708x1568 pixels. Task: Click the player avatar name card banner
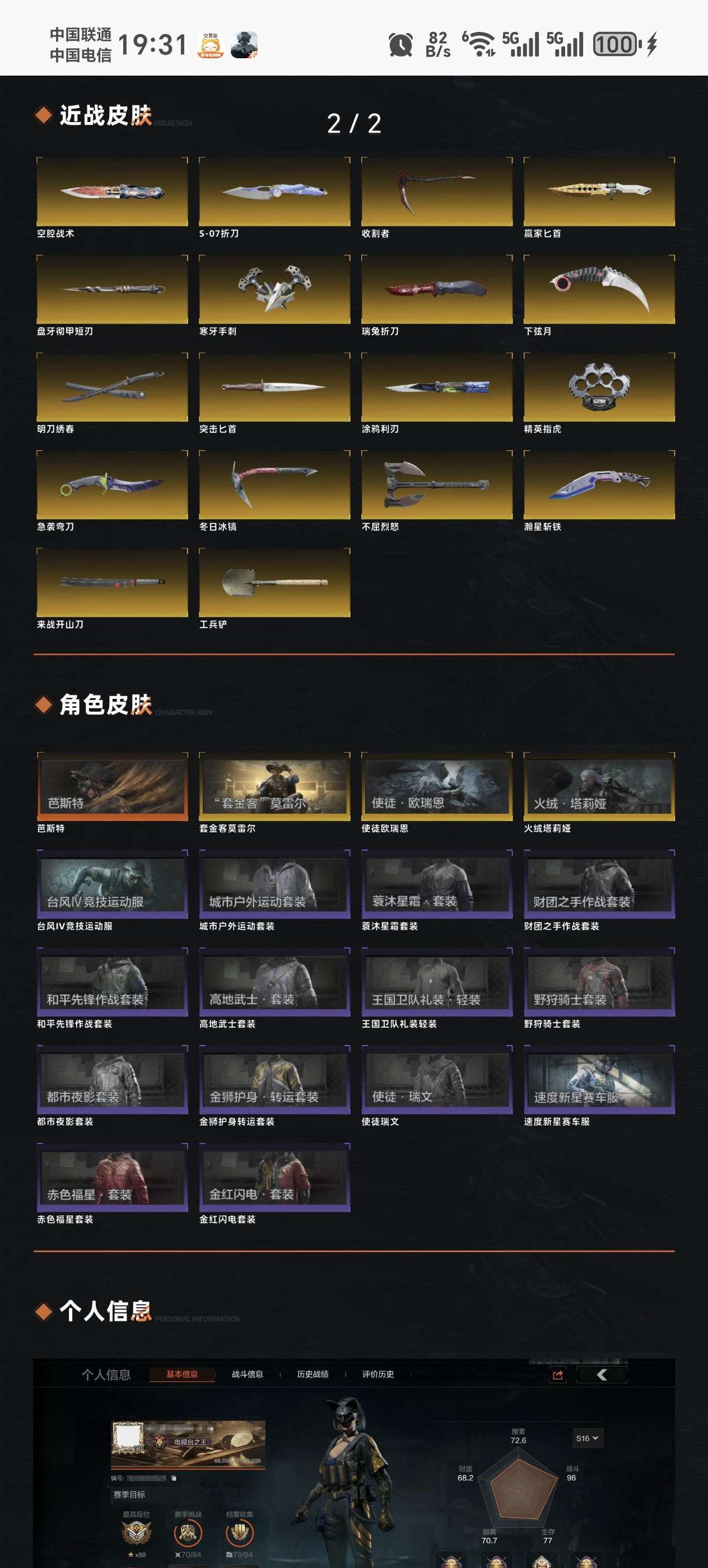point(188,1445)
